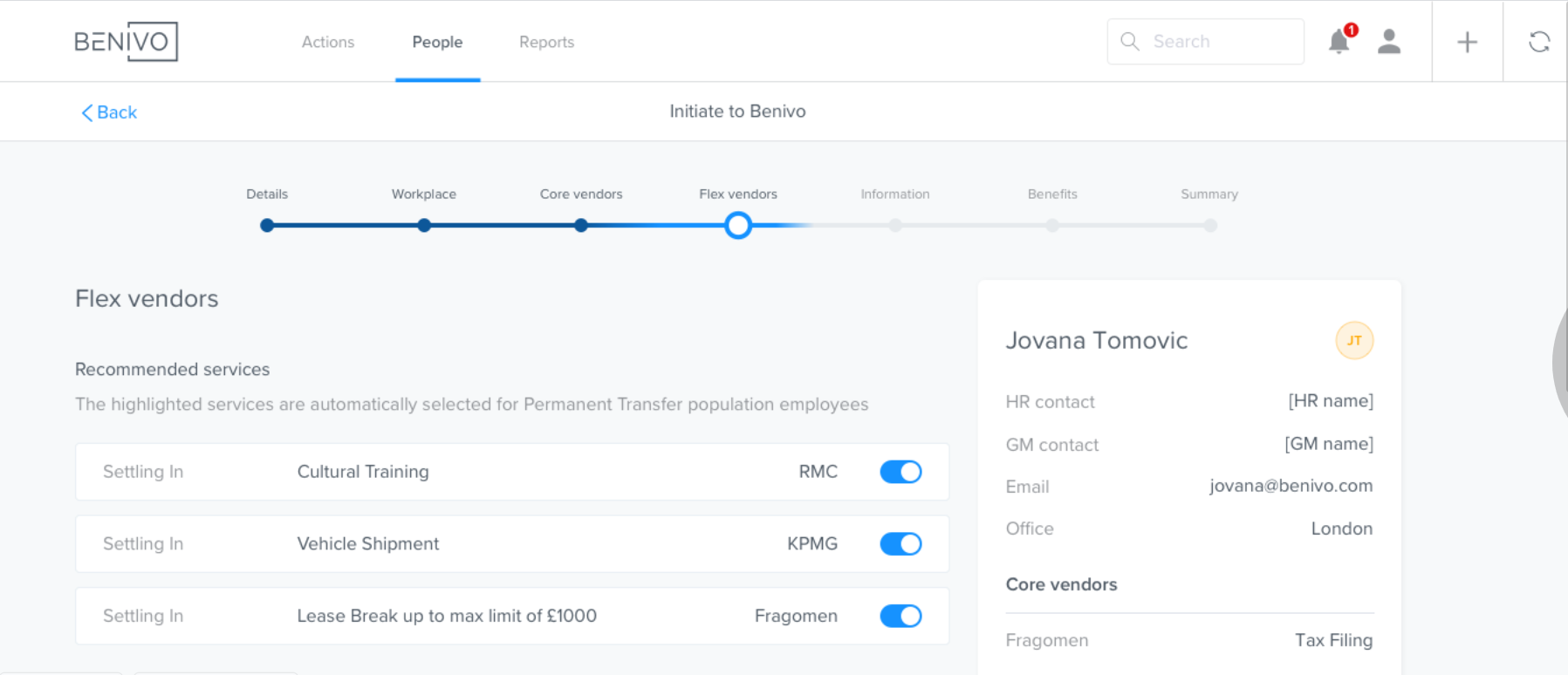
Task: Click the Tax Filing entry
Action: 1333,640
